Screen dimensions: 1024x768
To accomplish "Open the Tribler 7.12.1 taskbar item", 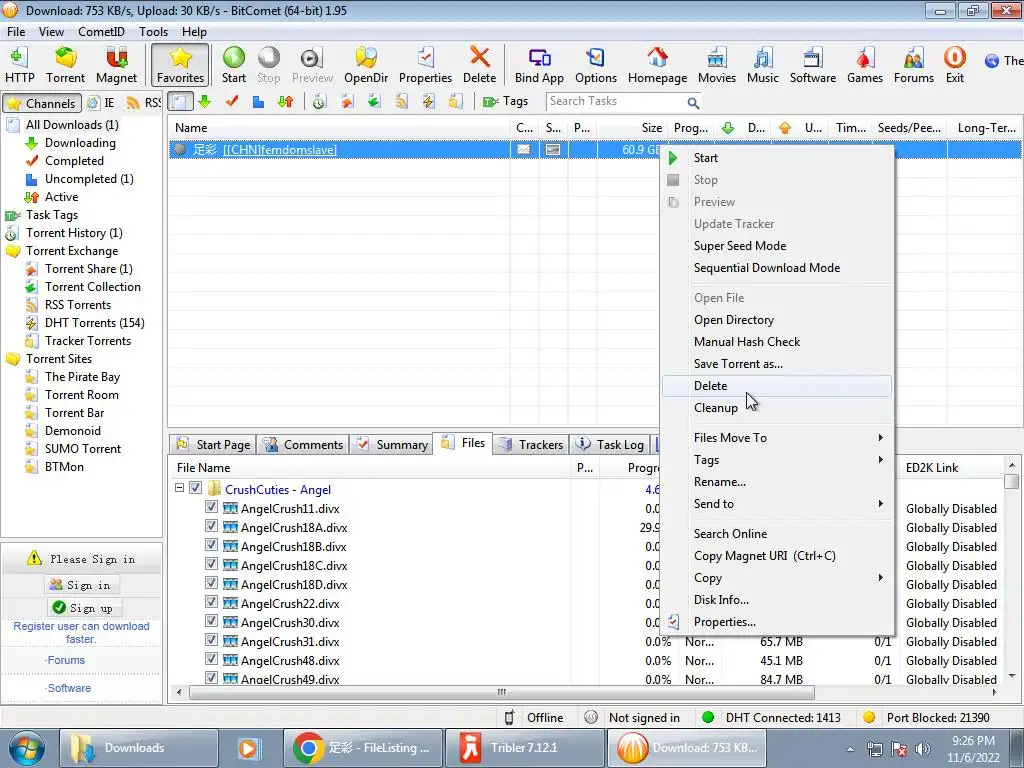I will click(524, 748).
